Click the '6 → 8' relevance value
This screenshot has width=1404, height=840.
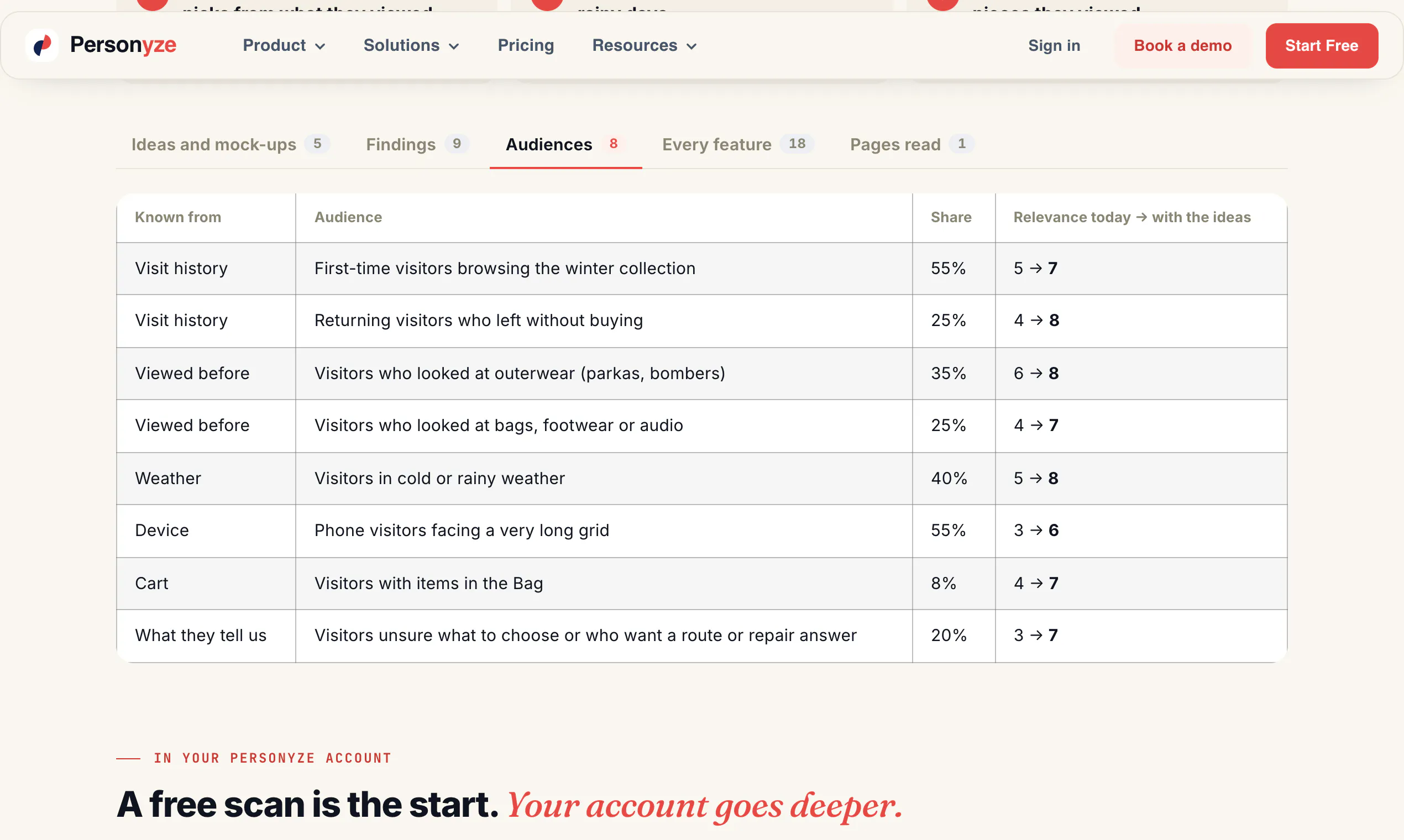click(x=1036, y=374)
